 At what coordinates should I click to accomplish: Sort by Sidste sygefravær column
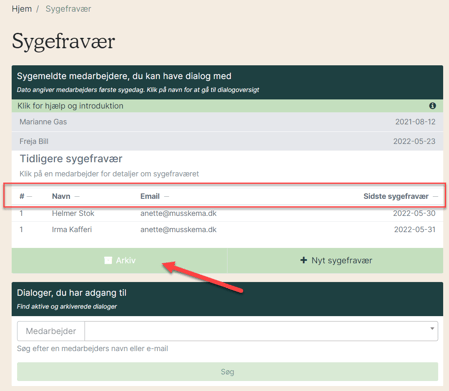(400, 196)
